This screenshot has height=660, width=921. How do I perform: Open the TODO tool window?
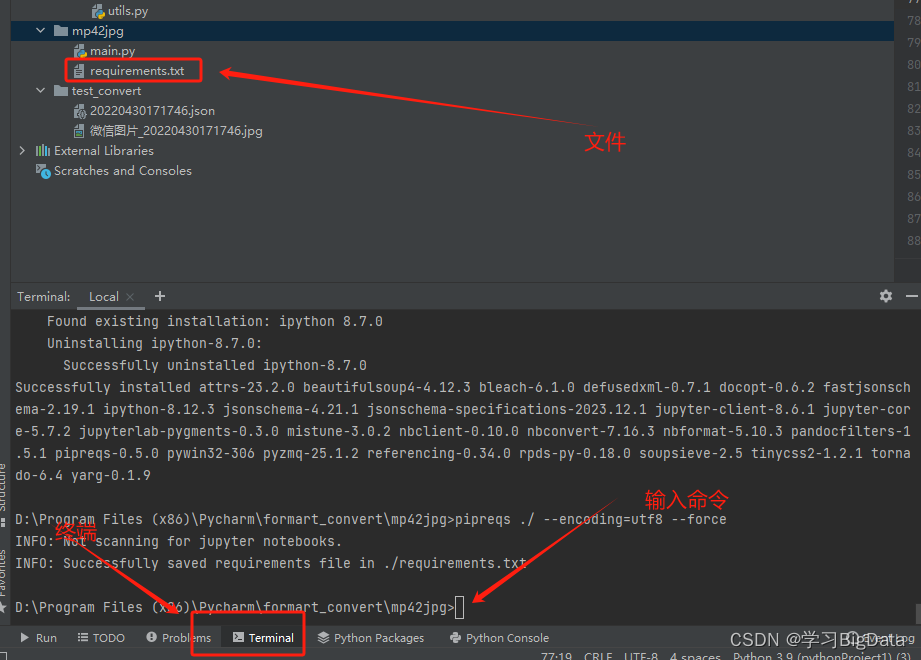102,638
